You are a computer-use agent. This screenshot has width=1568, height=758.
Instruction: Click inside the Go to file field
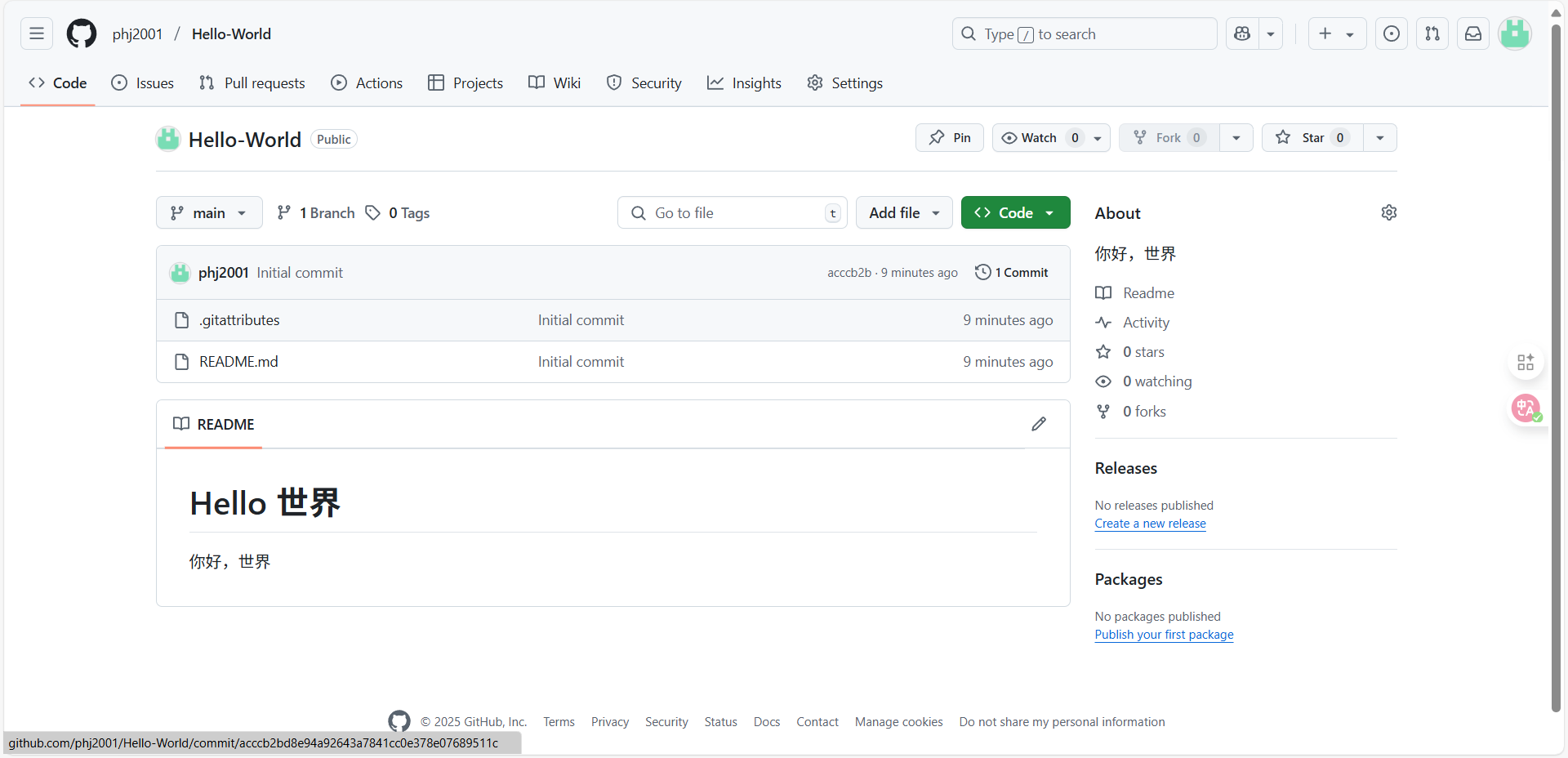731,212
